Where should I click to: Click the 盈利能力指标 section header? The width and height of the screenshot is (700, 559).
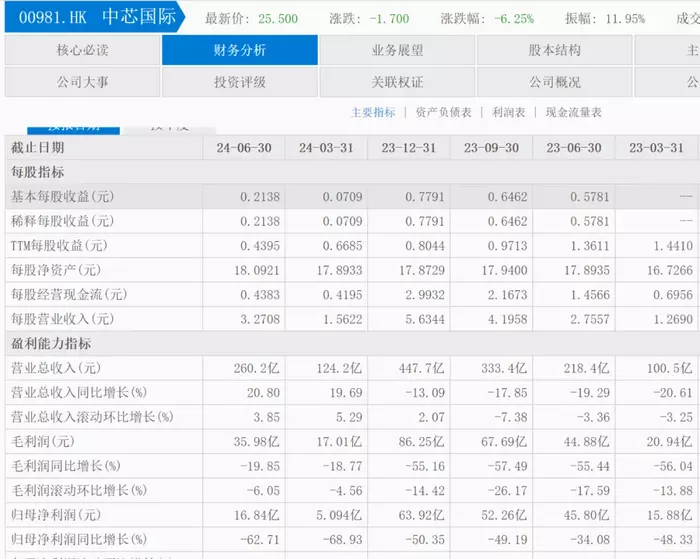pos(51,343)
